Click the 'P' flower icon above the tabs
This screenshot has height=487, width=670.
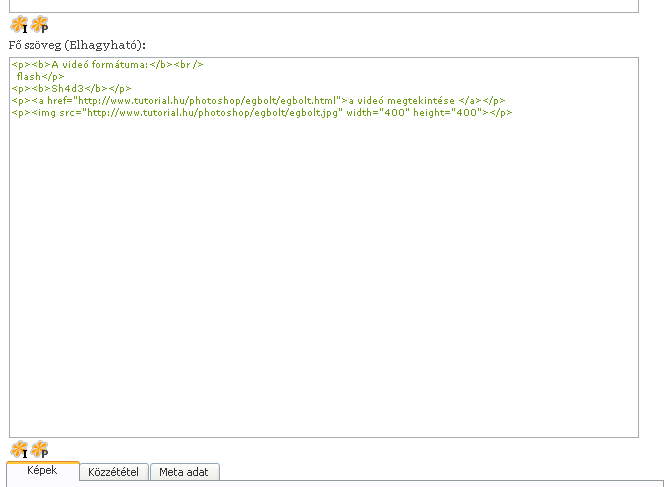(39, 450)
